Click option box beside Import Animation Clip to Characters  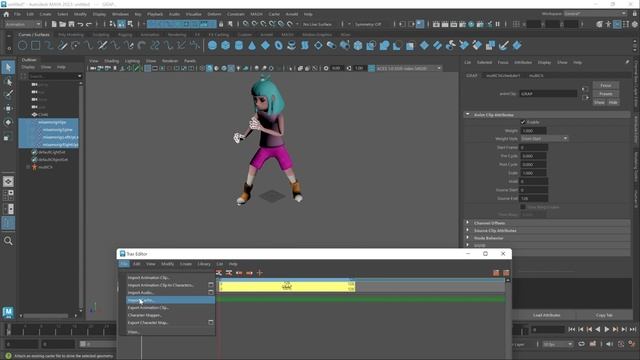coord(211,285)
